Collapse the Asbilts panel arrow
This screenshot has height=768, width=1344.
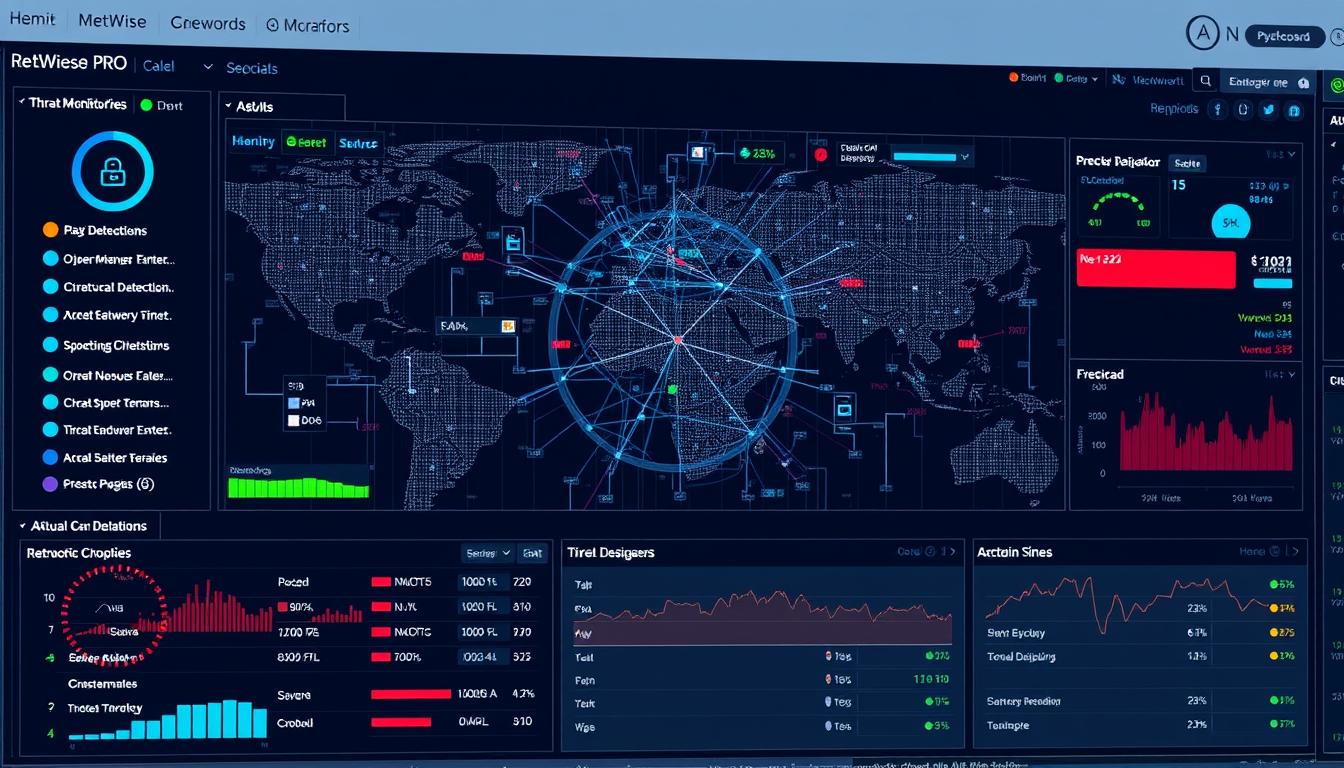[228, 106]
